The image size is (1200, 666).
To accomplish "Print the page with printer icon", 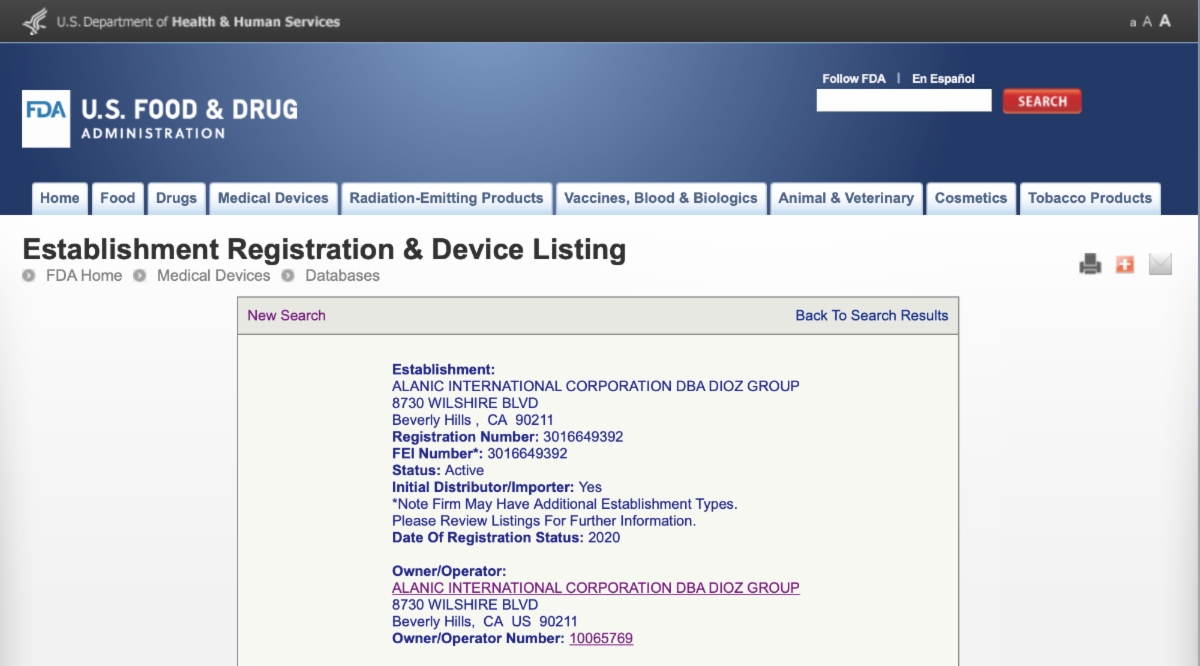I will pos(1090,264).
